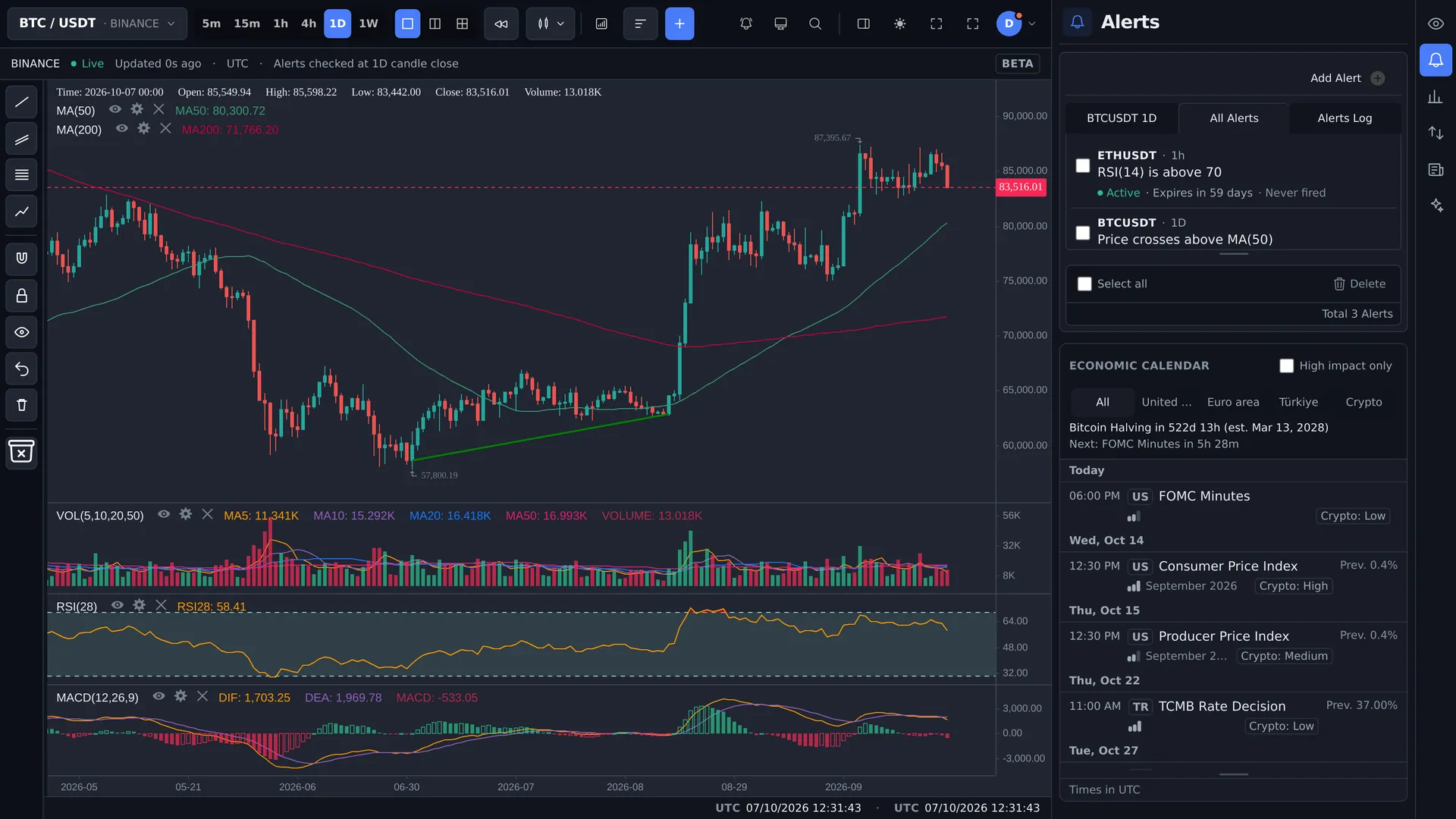Filter calendar by Euro area
The width and height of the screenshot is (1456, 819).
[1233, 402]
